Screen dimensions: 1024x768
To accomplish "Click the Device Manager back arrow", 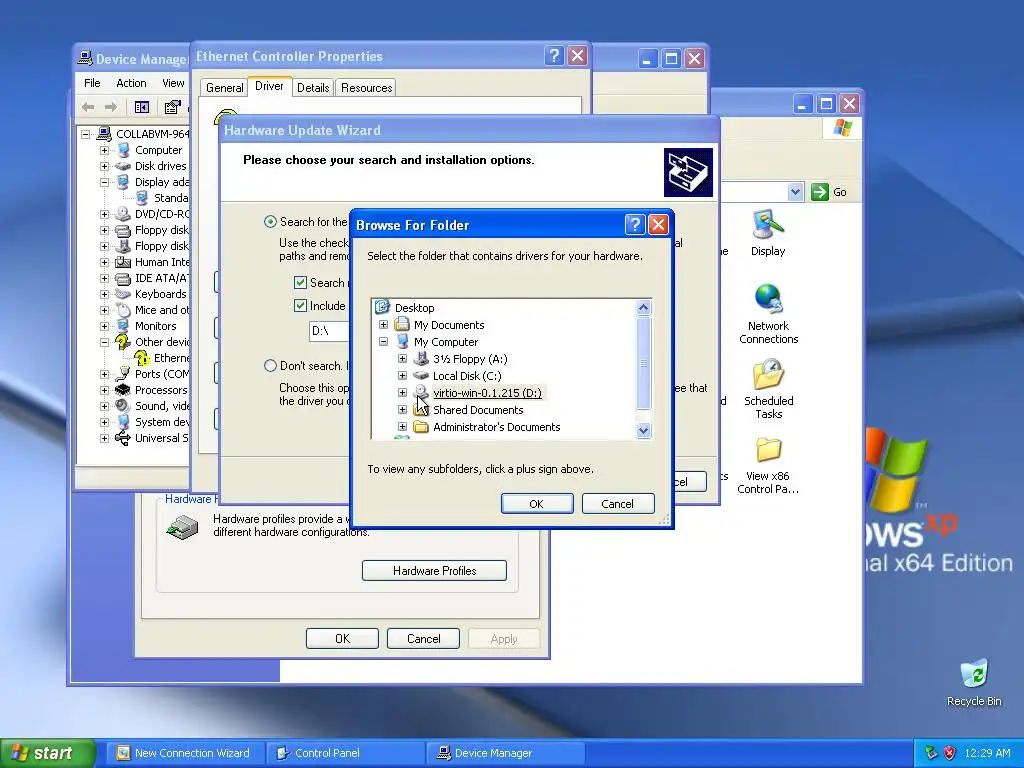I will point(88,107).
